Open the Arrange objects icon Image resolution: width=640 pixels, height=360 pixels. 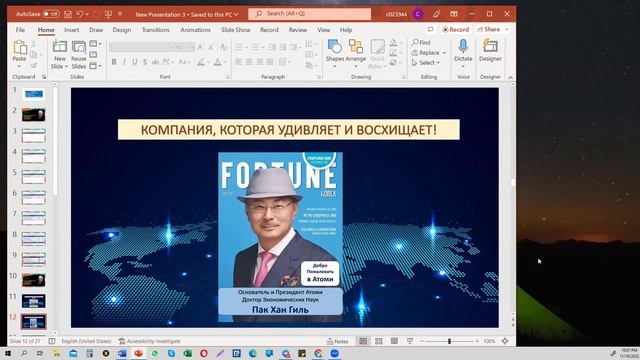click(356, 47)
